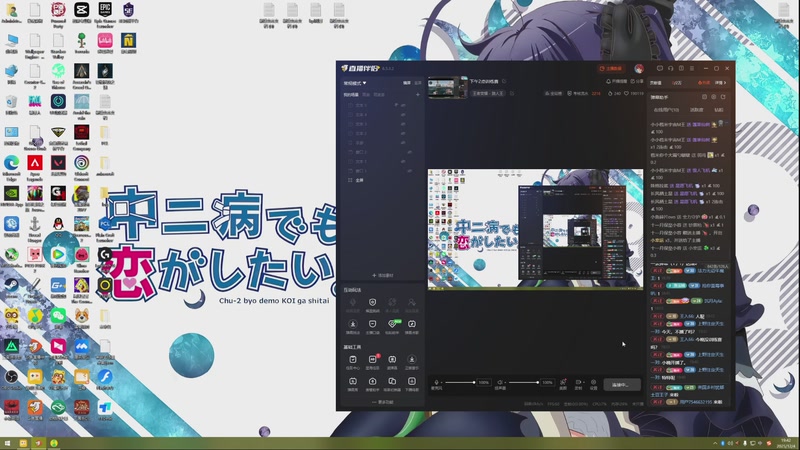The image size is (800, 450).
Task: Open the hamburger menu in title bar
Action: pos(692,68)
